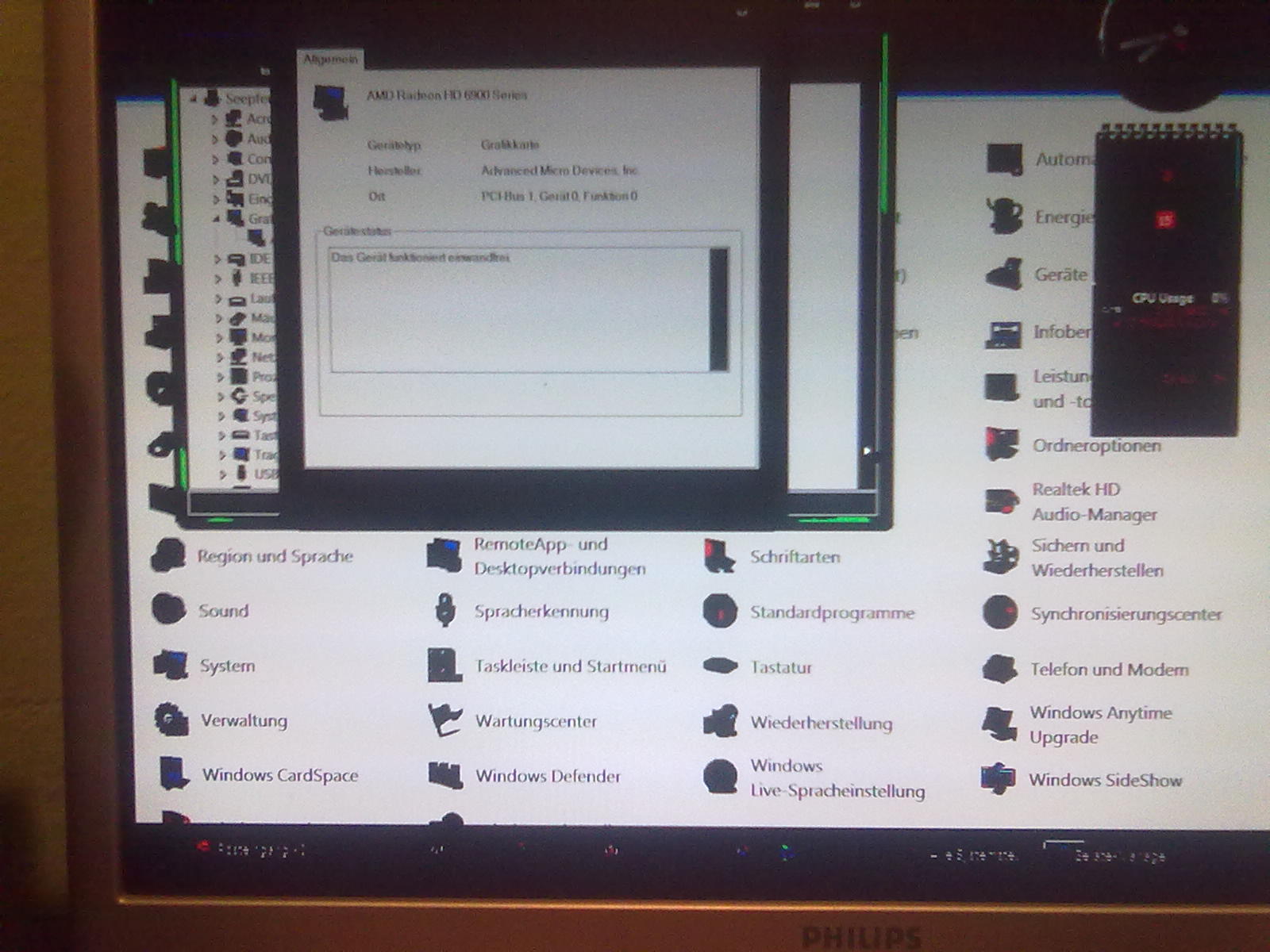Expand the DVD node in device tree
Screen dimensions: 1270x952
pyautogui.click(x=215, y=179)
